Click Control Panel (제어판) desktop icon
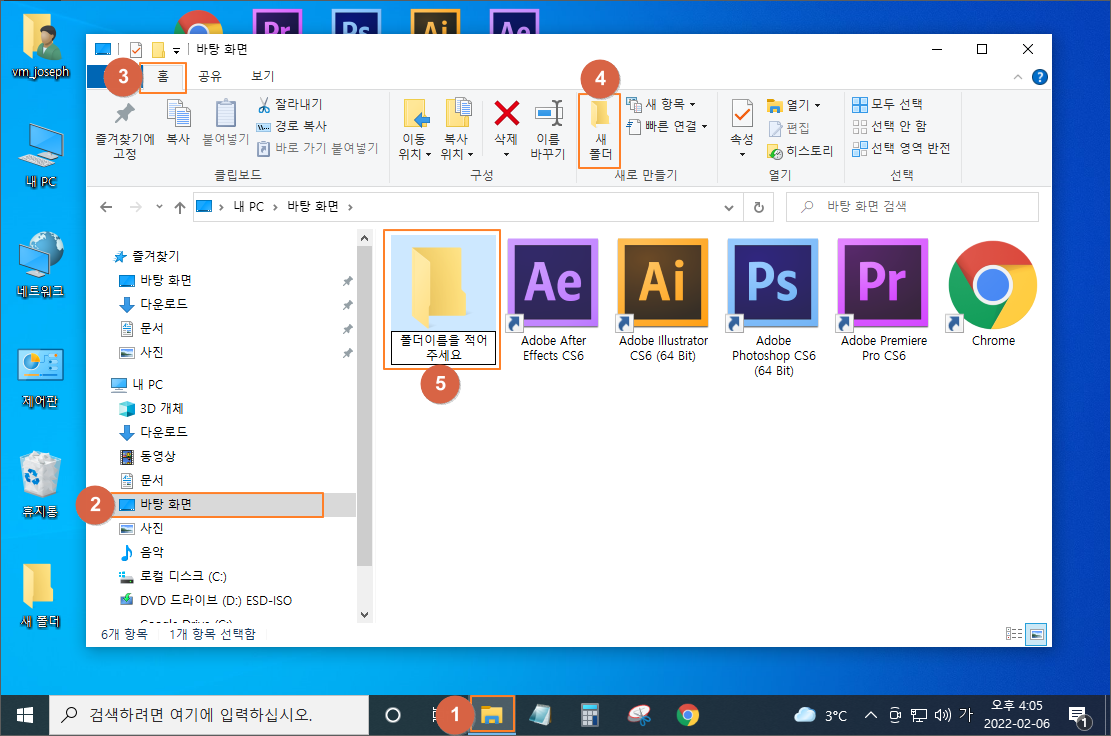 click(40, 378)
